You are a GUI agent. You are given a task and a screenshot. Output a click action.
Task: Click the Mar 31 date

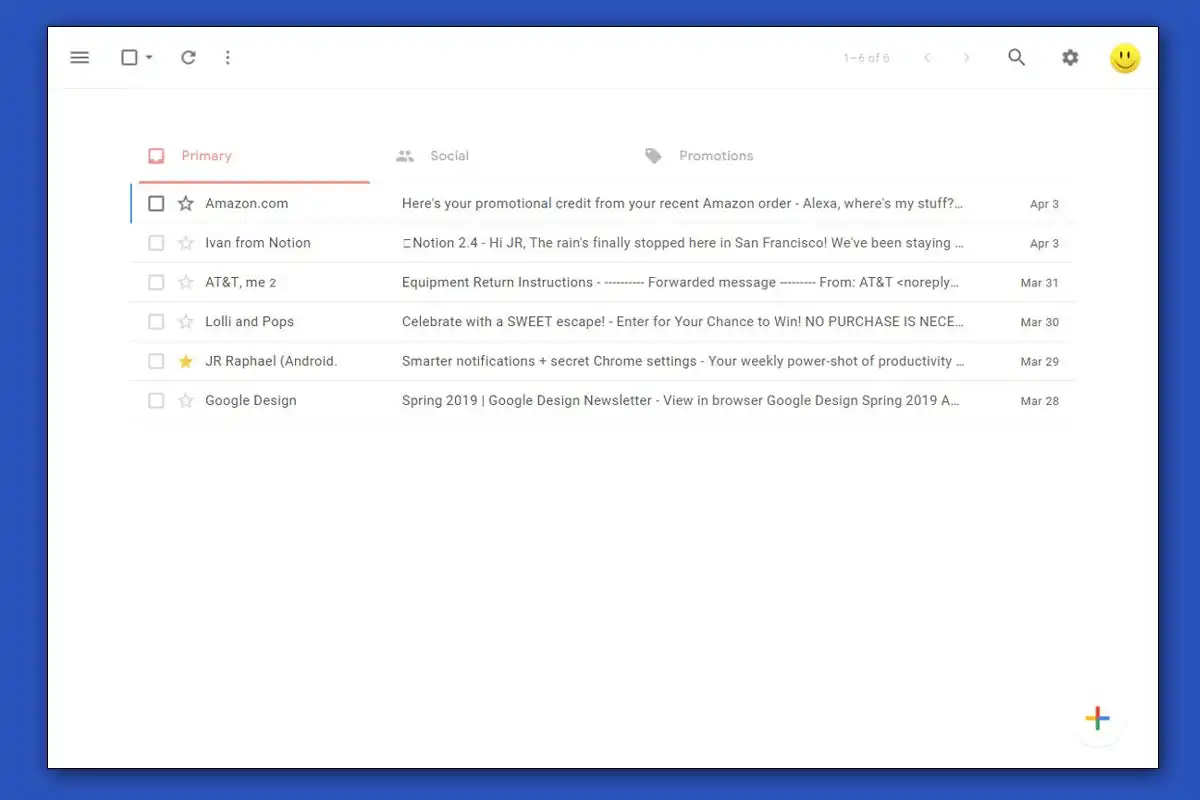(1039, 283)
